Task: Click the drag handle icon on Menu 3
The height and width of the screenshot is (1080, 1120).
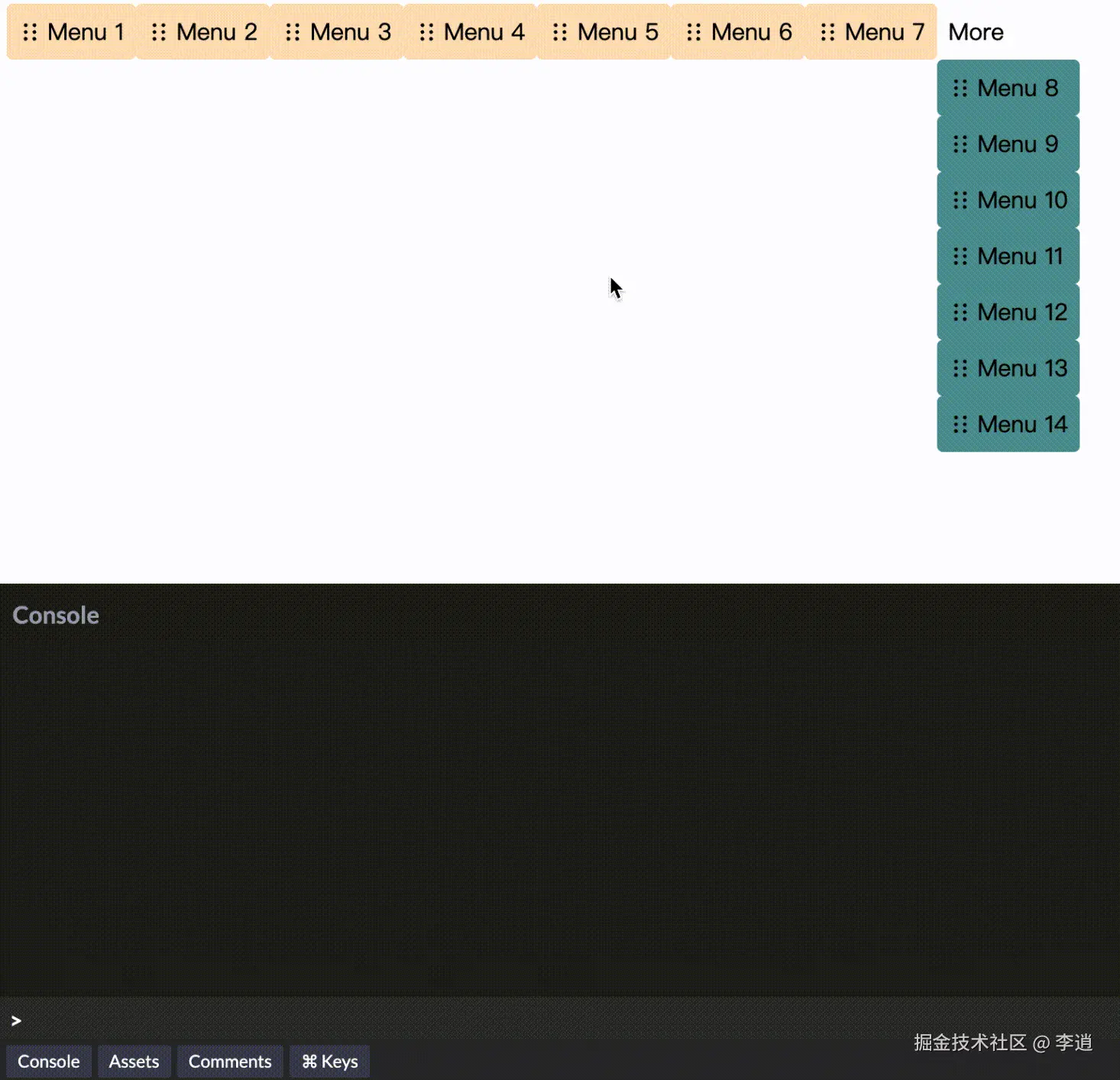Action: click(x=293, y=32)
